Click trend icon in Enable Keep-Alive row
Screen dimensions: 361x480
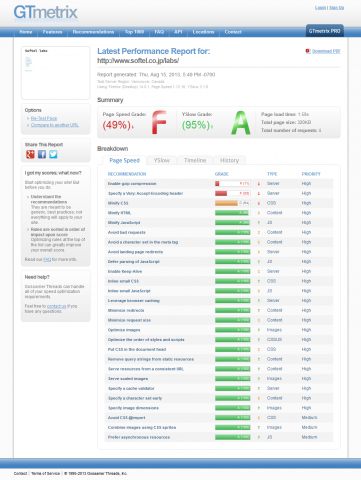tap(259, 271)
